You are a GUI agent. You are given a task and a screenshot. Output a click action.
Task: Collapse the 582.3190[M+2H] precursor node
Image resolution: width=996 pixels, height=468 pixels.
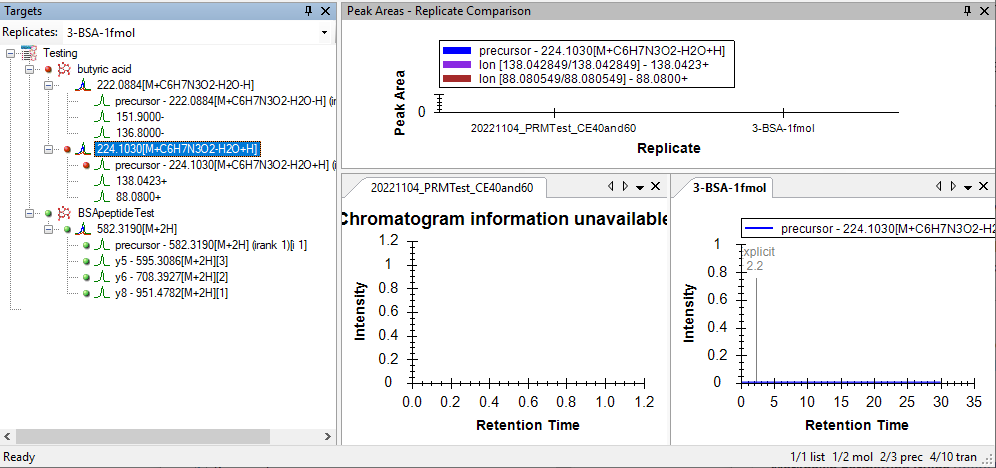(x=49, y=229)
